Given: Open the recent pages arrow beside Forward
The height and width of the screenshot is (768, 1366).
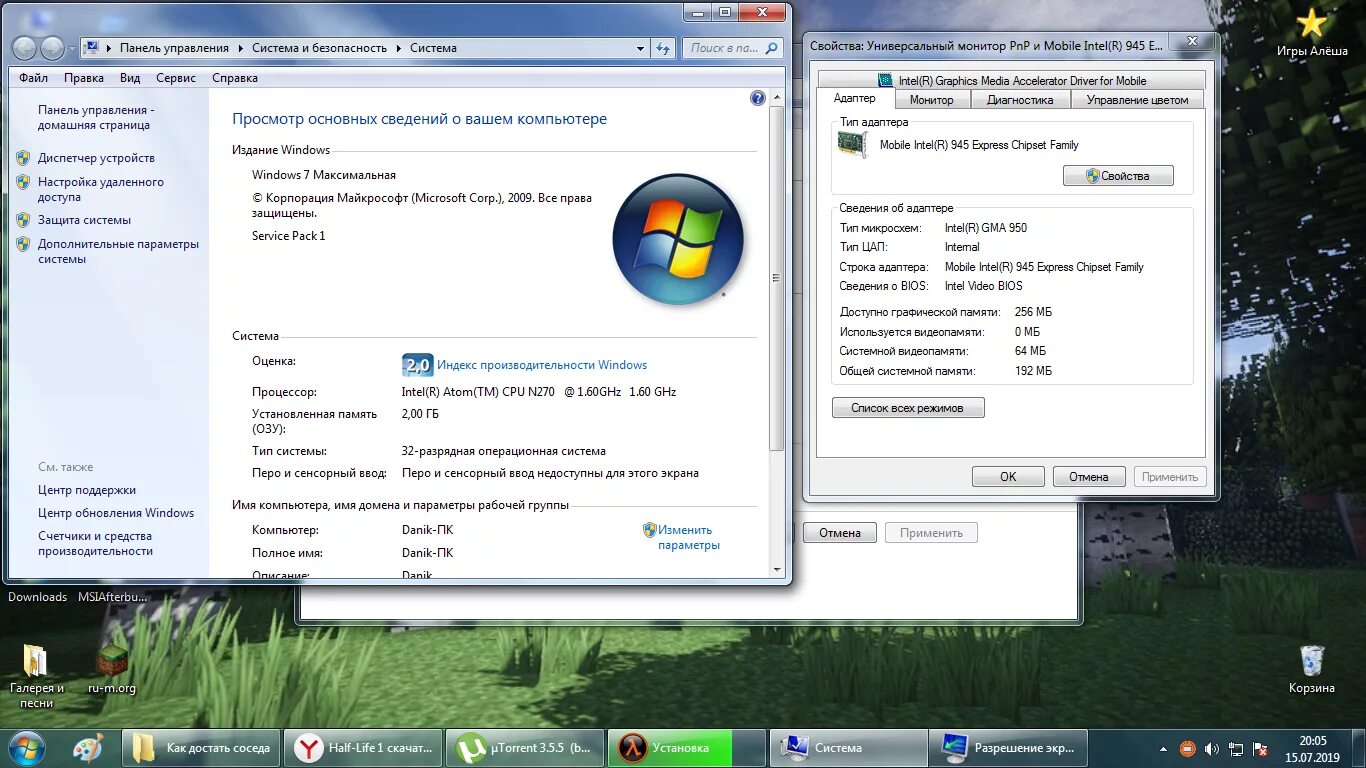Looking at the screenshot, I should click(x=71, y=48).
